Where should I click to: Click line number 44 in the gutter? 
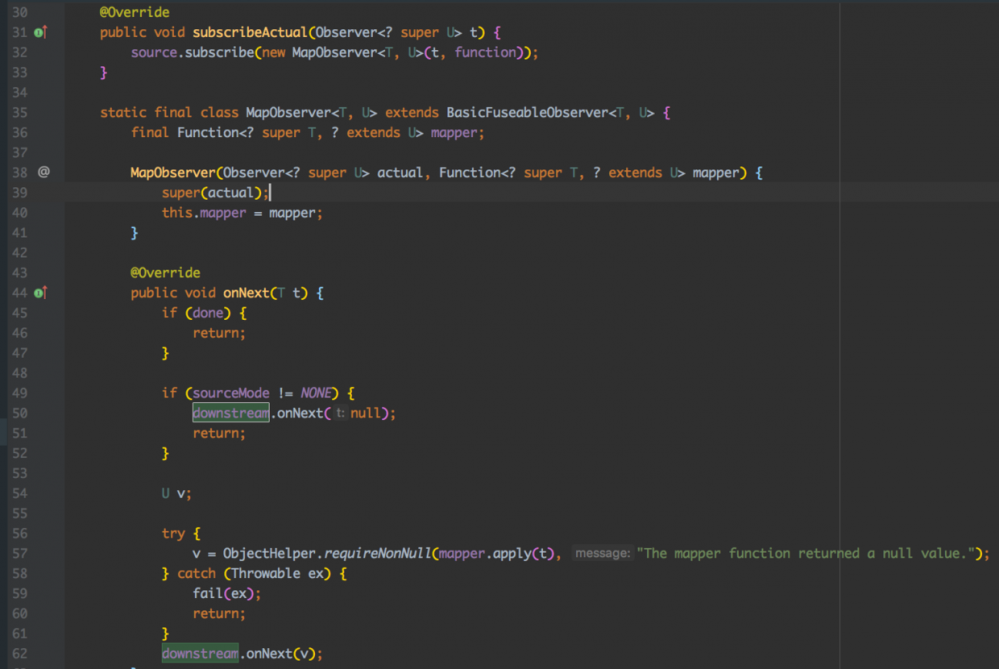click(19, 292)
